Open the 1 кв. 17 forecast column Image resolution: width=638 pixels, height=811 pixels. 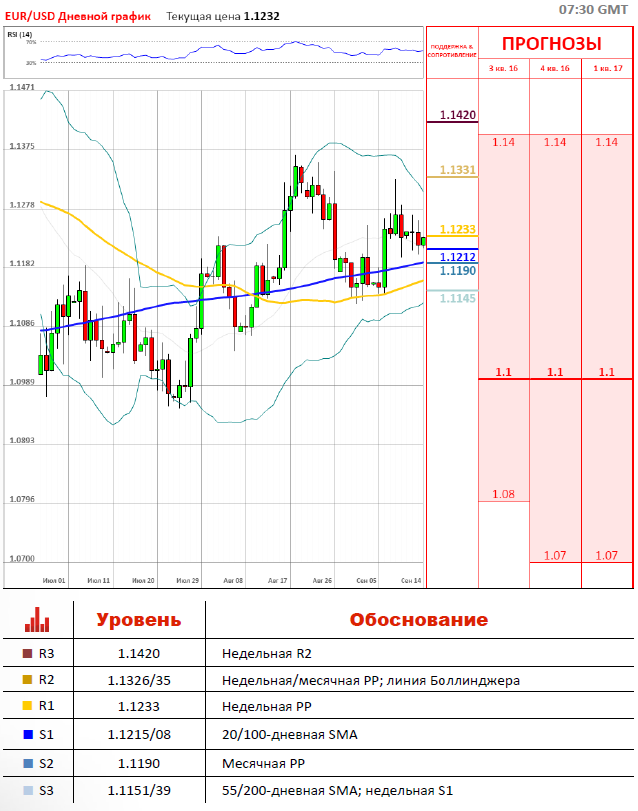tap(608, 68)
